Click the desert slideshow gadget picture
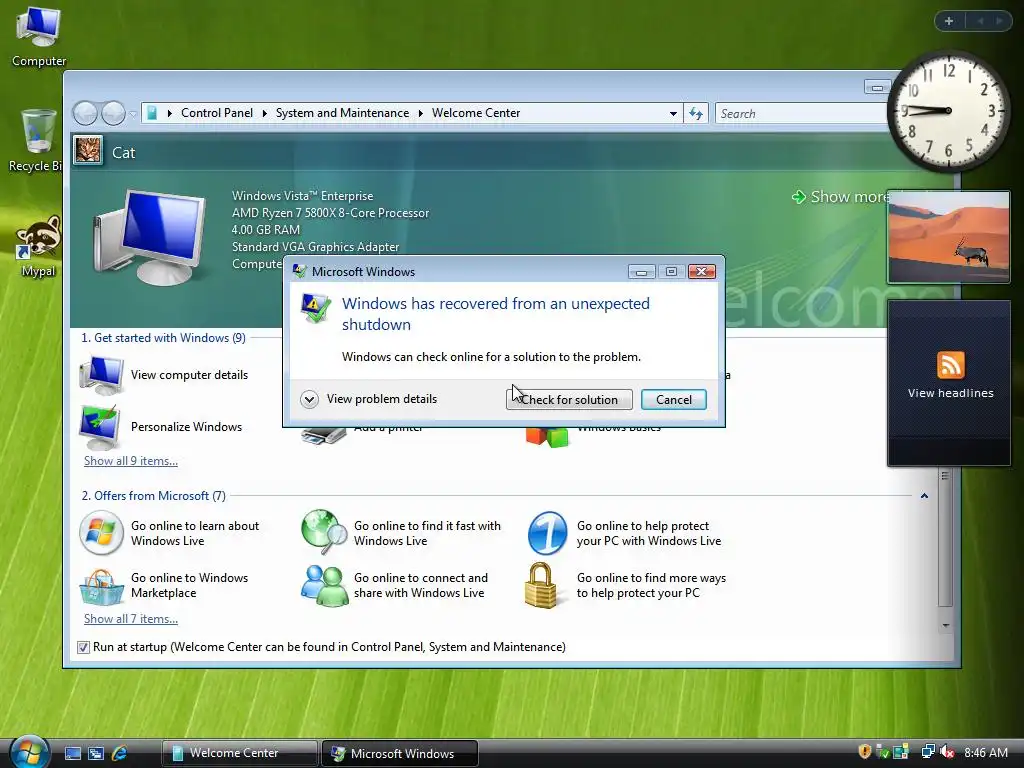The height and width of the screenshot is (768, 1024). (x=948, y=236)
